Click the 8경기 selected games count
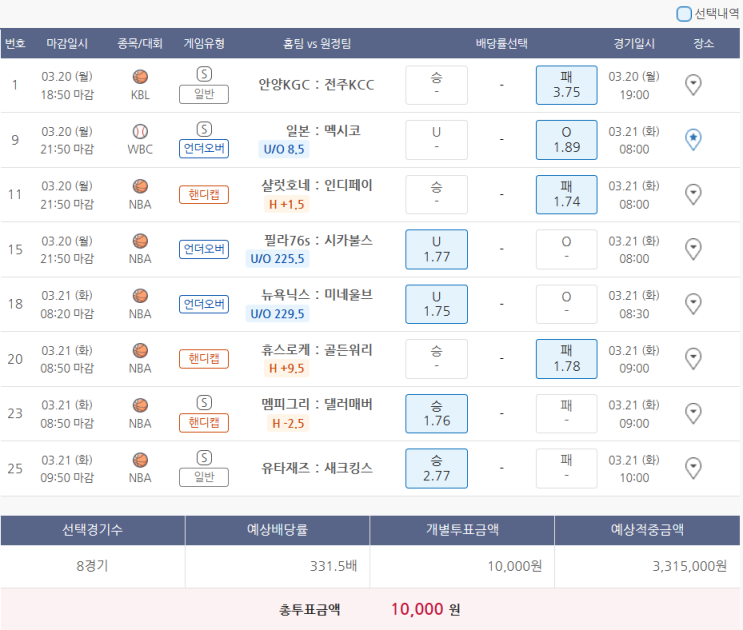743x630 pixels. (92, 566)
